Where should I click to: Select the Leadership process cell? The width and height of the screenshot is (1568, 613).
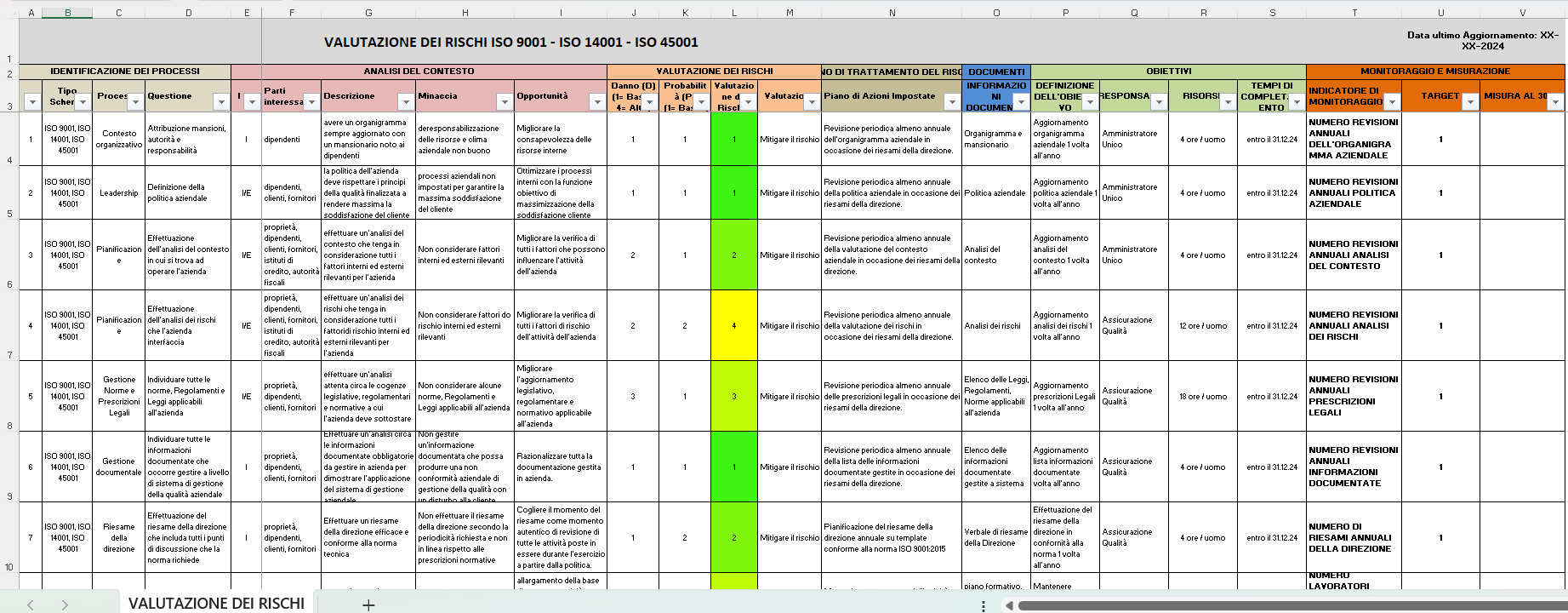(x=119, y=193)
